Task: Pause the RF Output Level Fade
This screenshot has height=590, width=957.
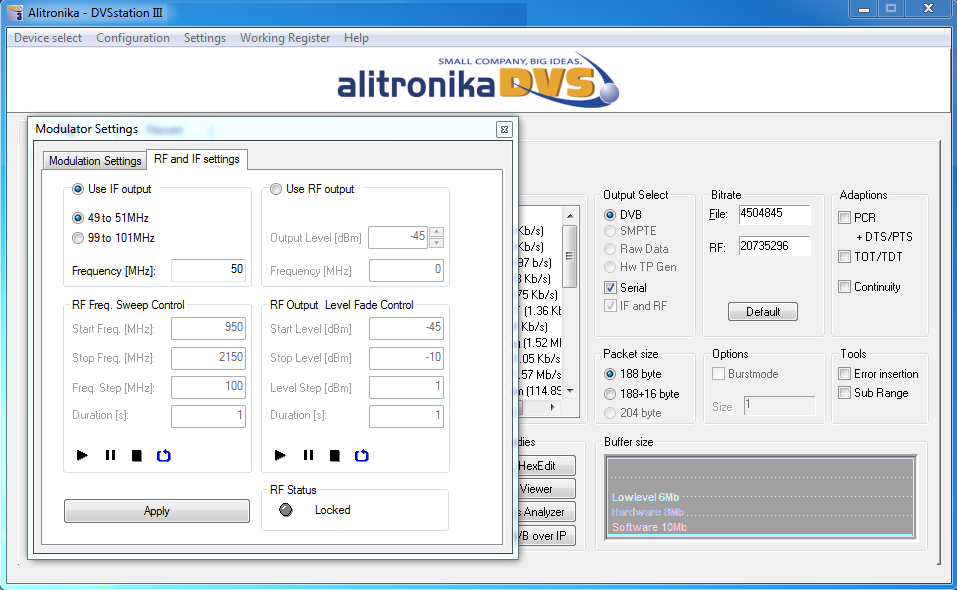Action: click(x=308, y=456)
